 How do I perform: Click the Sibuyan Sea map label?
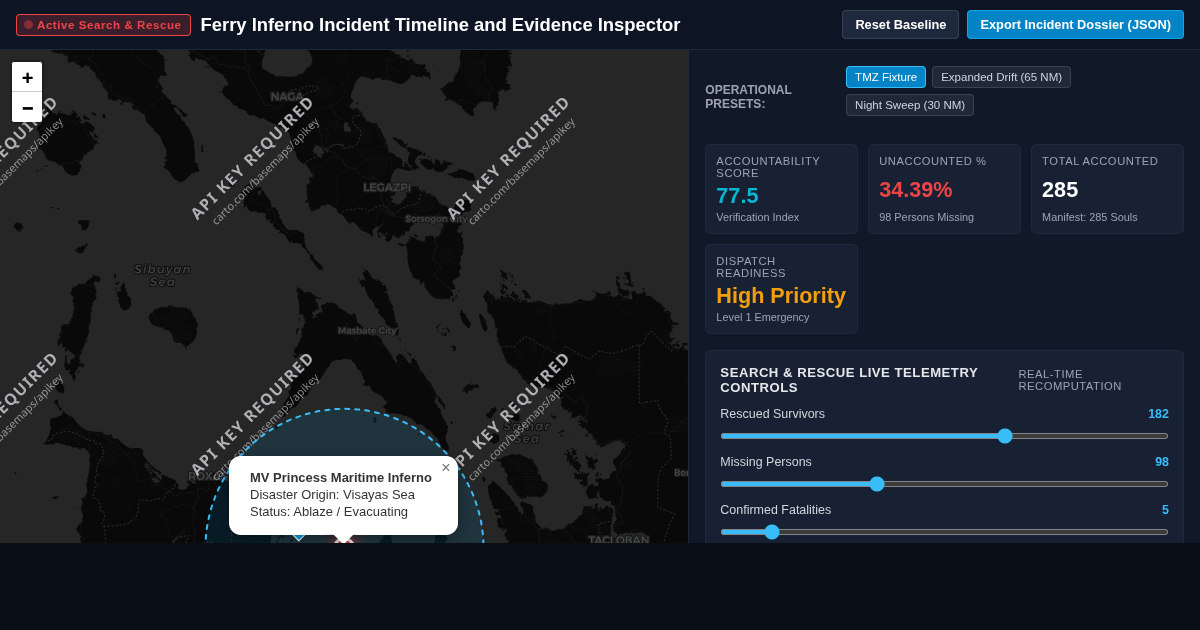click(x=162, y=275)
